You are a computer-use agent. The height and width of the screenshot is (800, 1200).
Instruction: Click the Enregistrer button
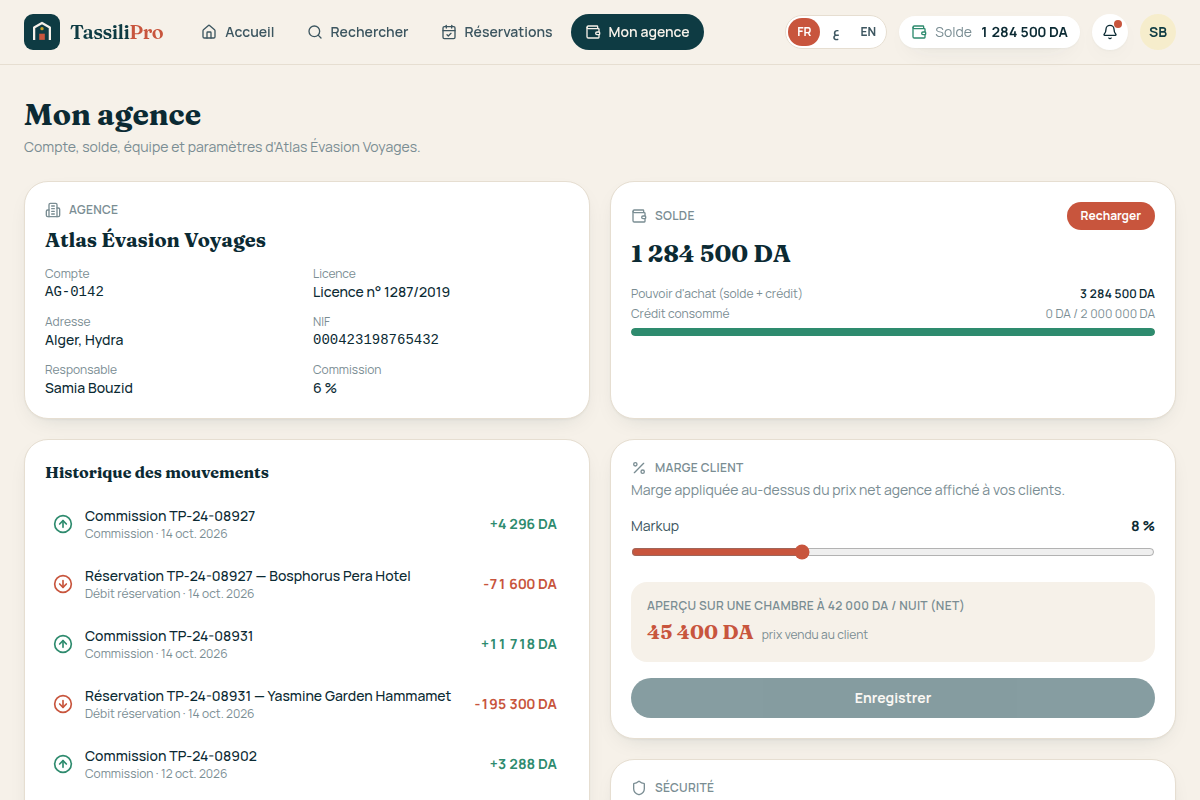(893, 698)
